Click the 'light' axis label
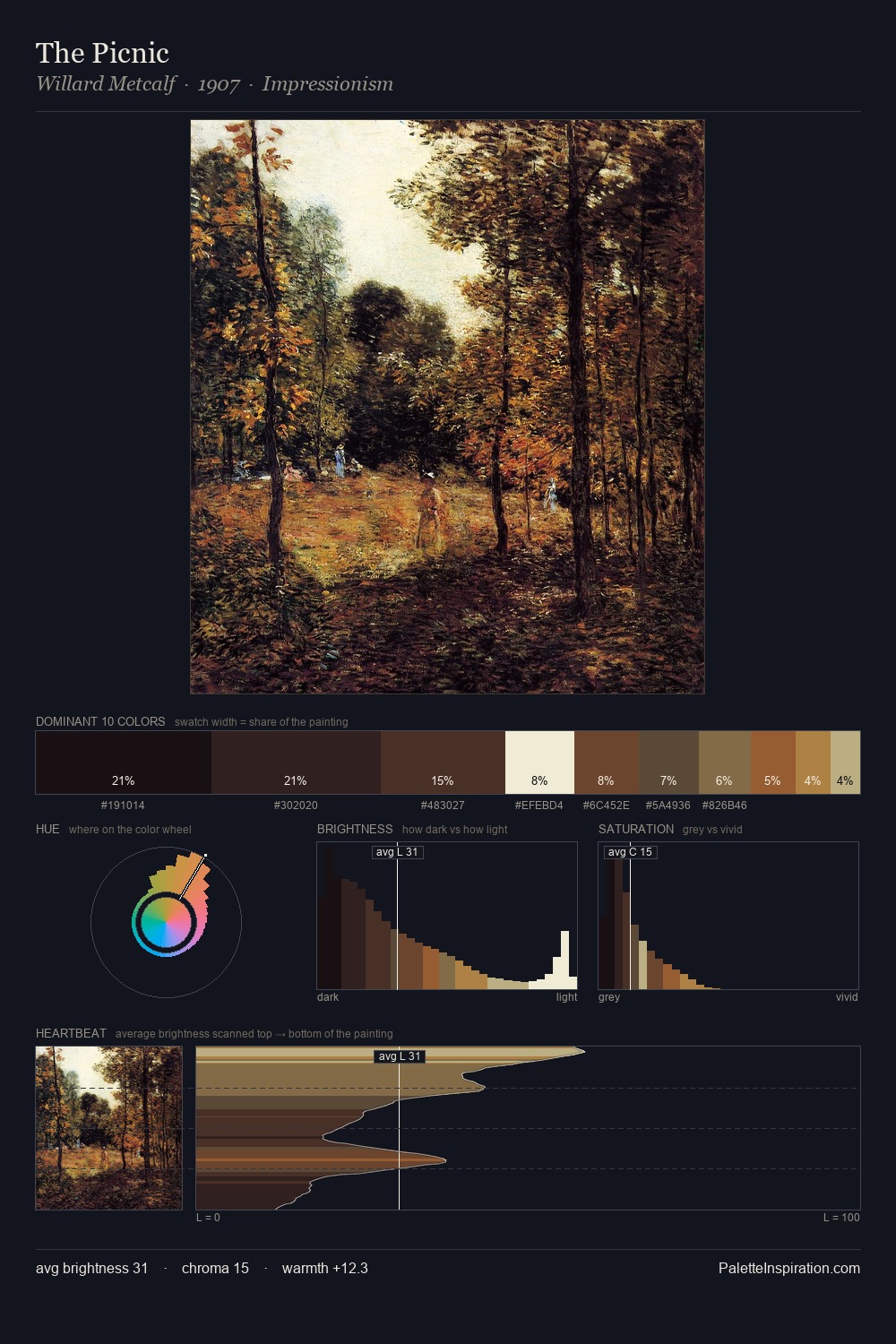 click(566, 997)
